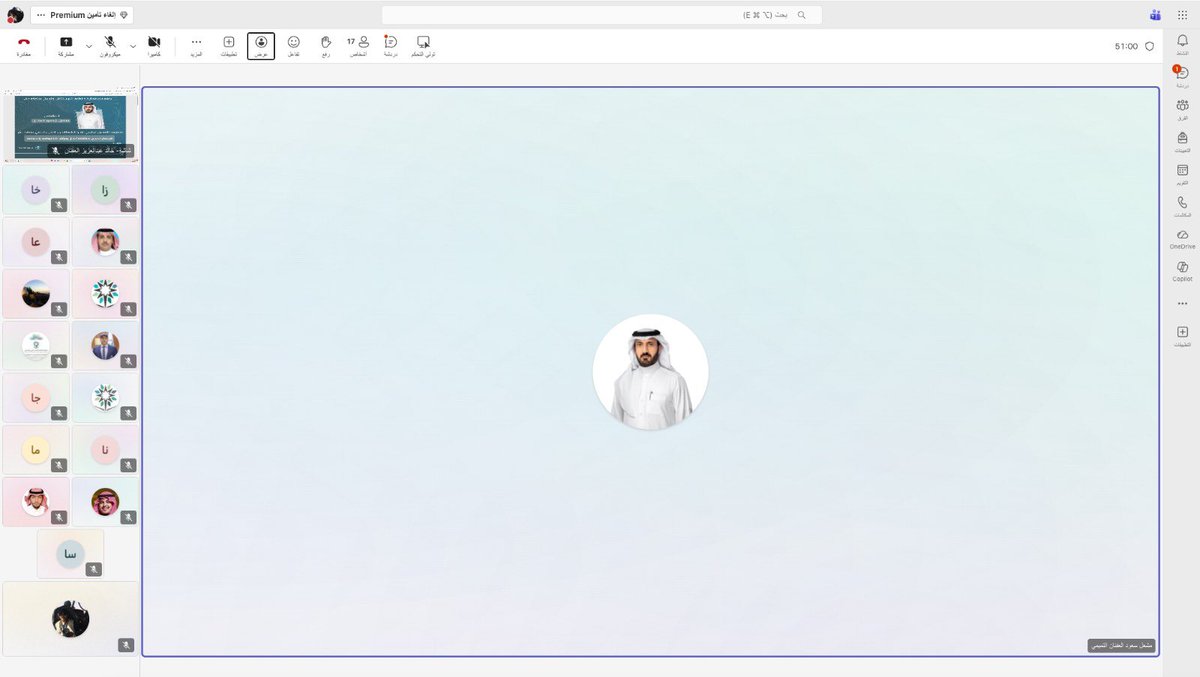Open the microphone options chevron
Image resolution: width=1200 pixels, height=677 pixels.
pos(88,45)
